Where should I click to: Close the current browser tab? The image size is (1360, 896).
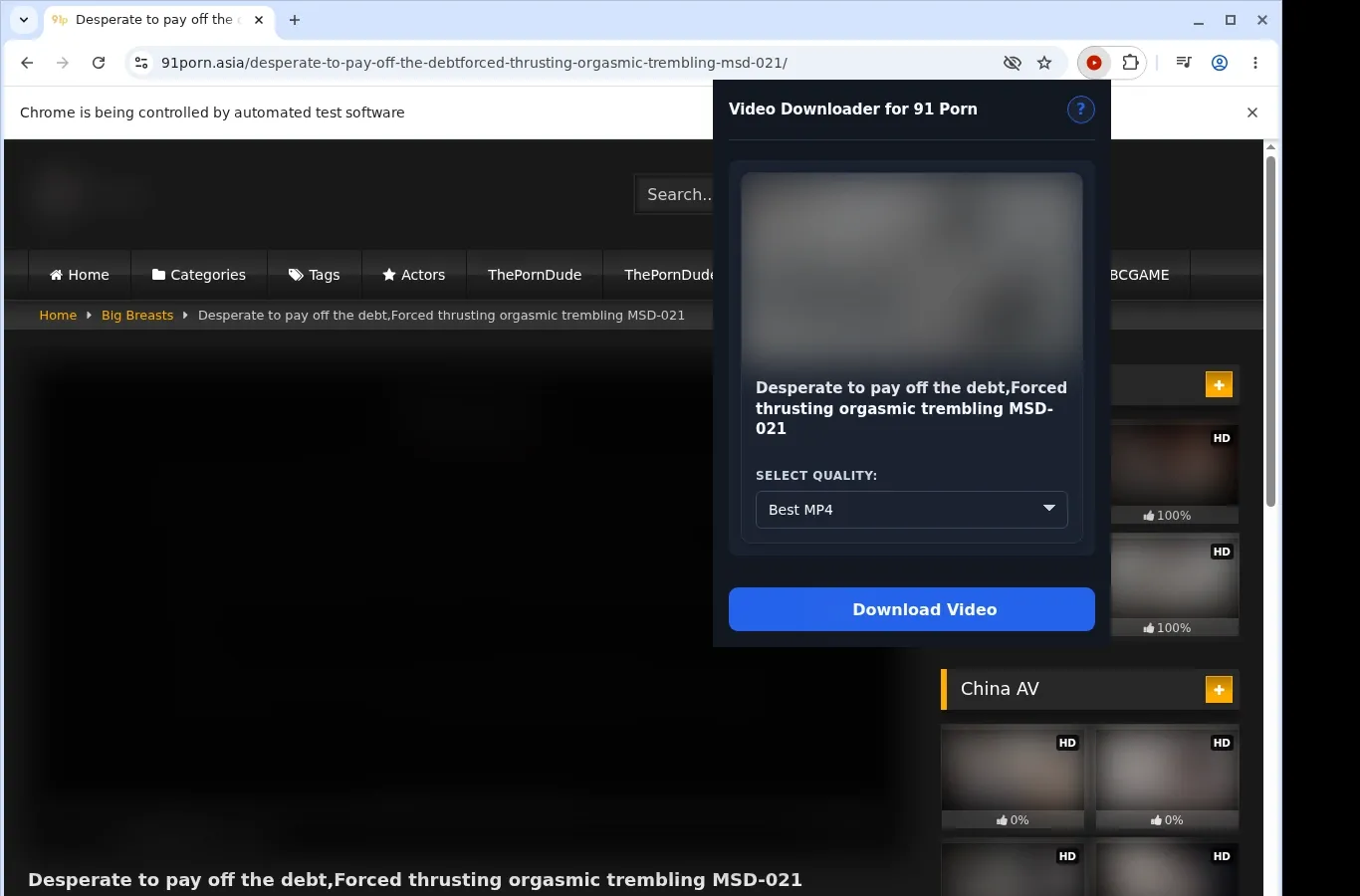(x=259, y=20)
